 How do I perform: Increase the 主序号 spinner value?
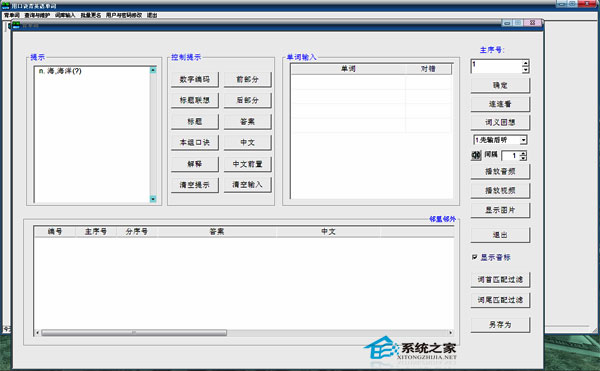(x=525, y=63)
